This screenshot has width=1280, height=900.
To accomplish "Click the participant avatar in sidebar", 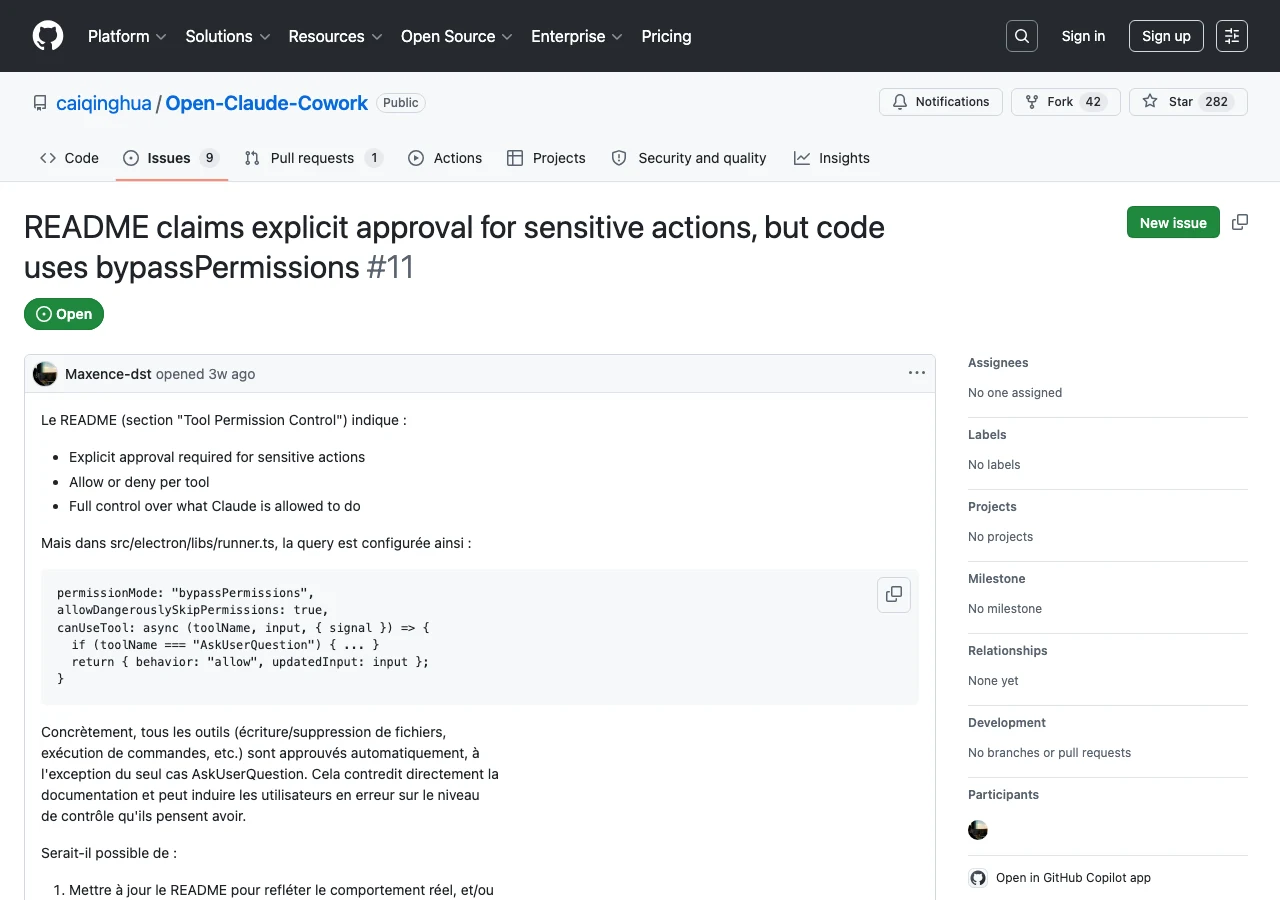I will click(x=978, y=830).
